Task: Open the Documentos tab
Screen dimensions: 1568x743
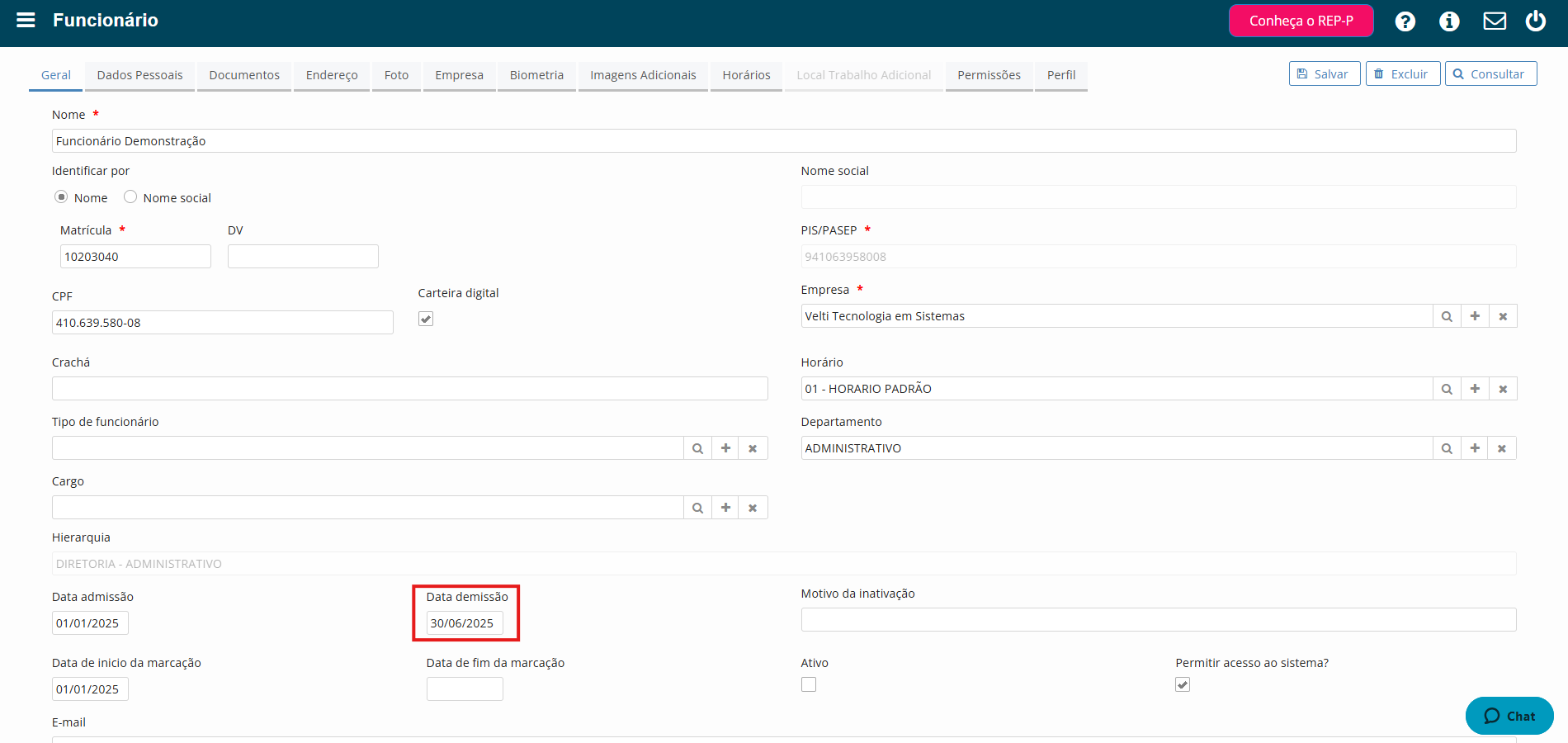Action: click(x=244, y=75)
